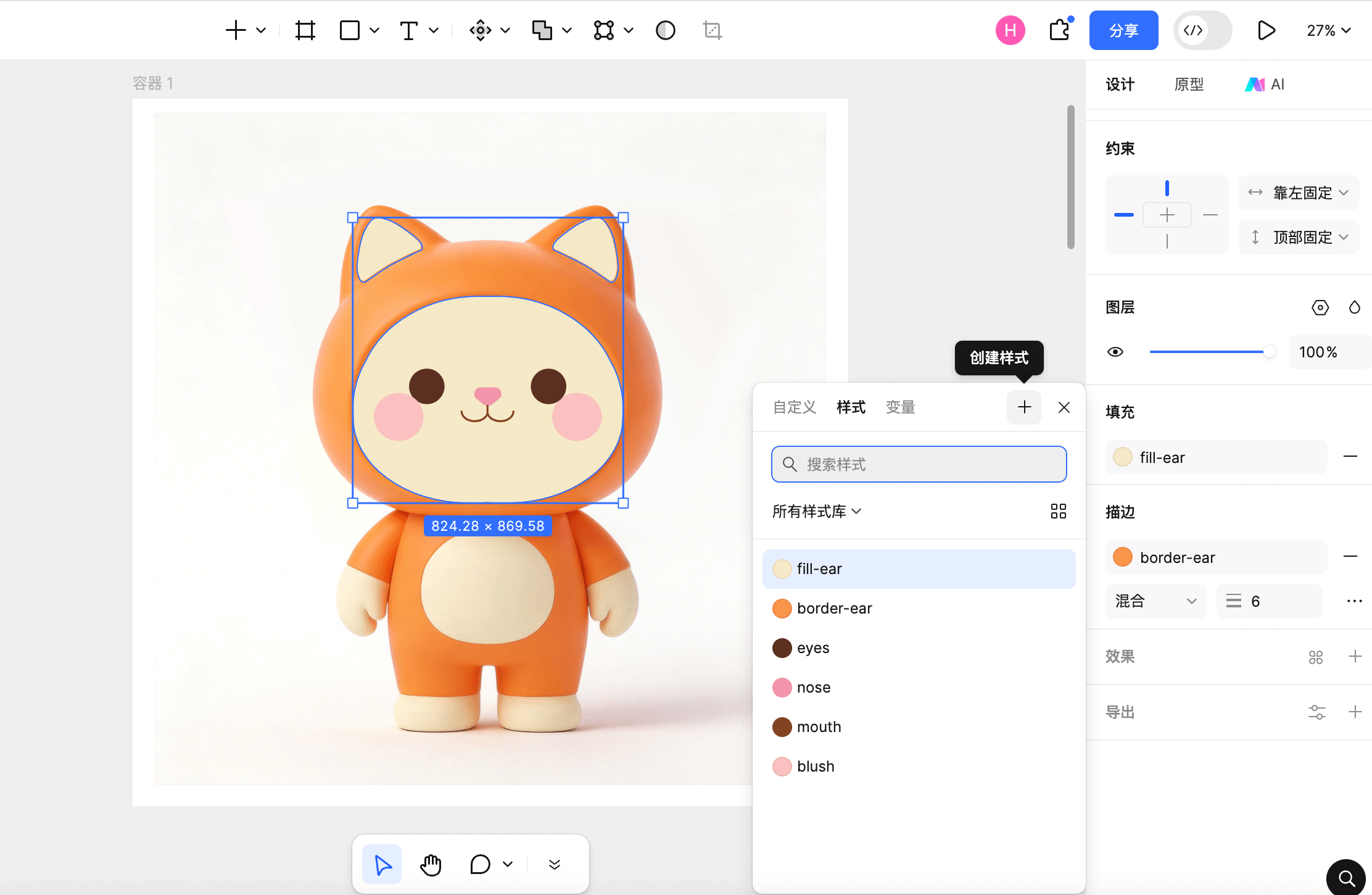This screenshot has height=895, width=1372.
Task: Open the 靠左固定 horizontal constraint dropdown
Action: pyautogui.click(x=1299, y=193)
